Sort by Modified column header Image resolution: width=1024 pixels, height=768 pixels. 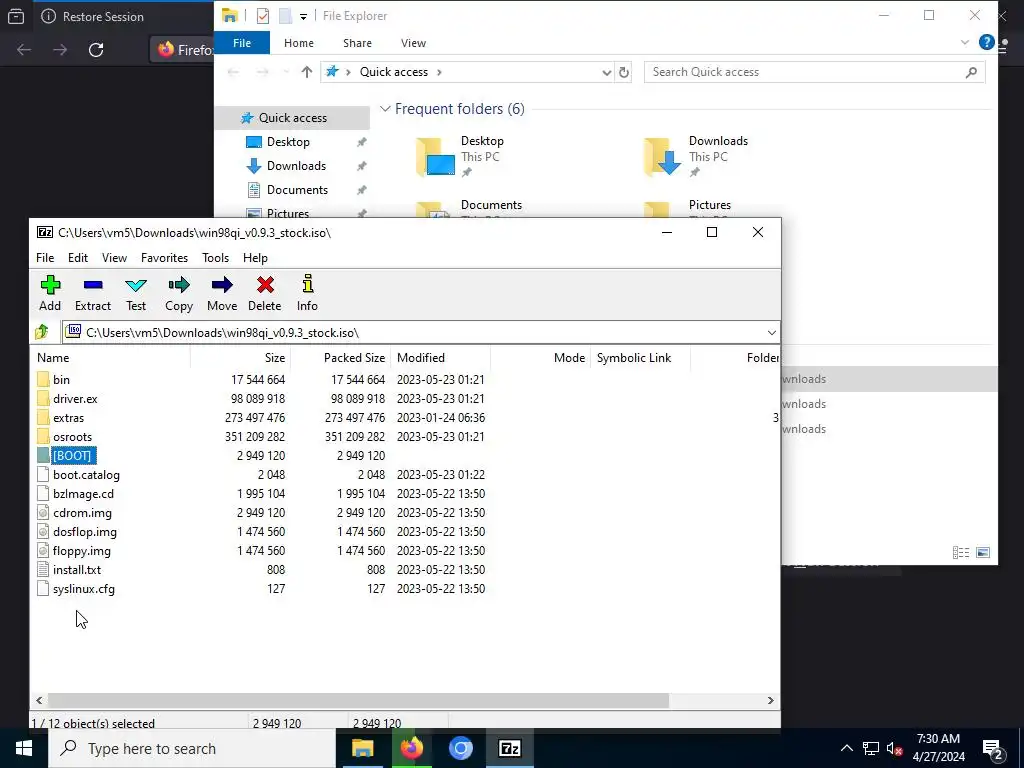point(440,358)
